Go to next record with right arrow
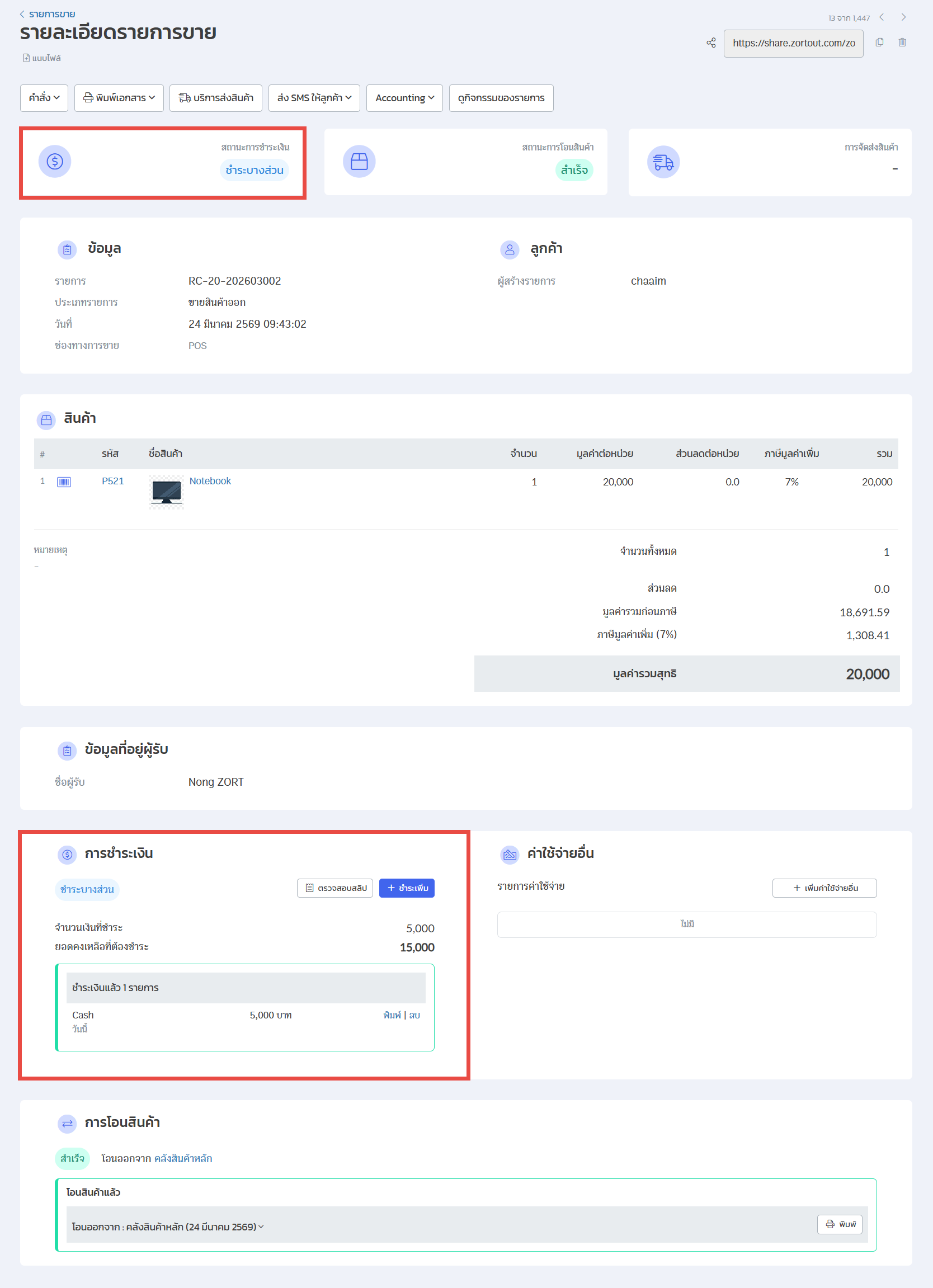This screenshot has height=1288, width=933. pyautogui.click(x=903, y=17)
